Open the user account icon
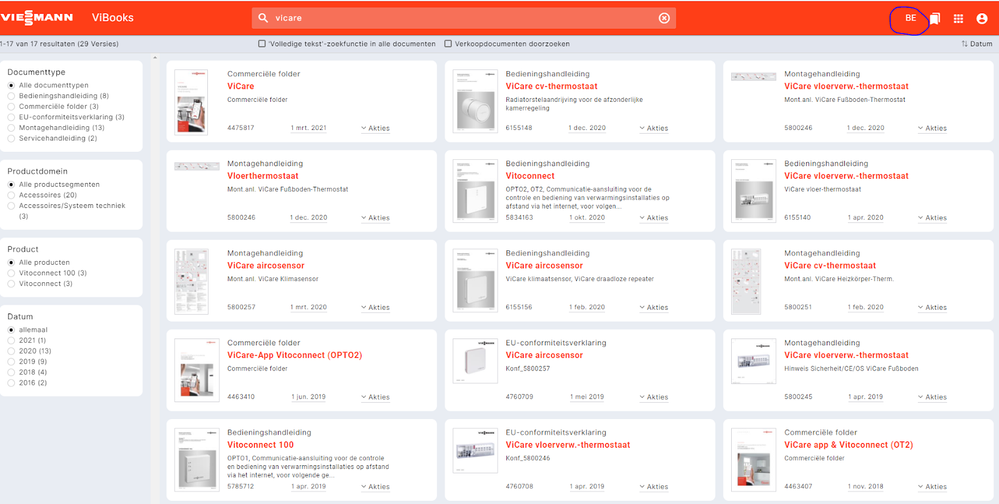The width and height of the screenshot is (999, 504). (x=982, y=18)
